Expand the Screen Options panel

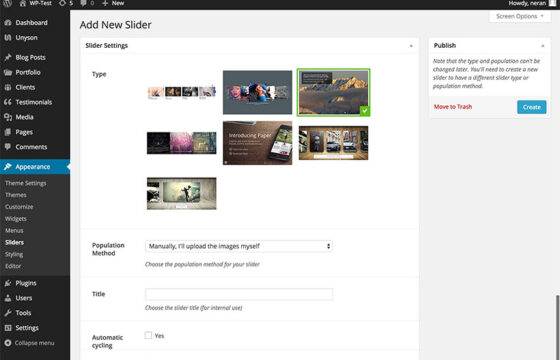520,16
